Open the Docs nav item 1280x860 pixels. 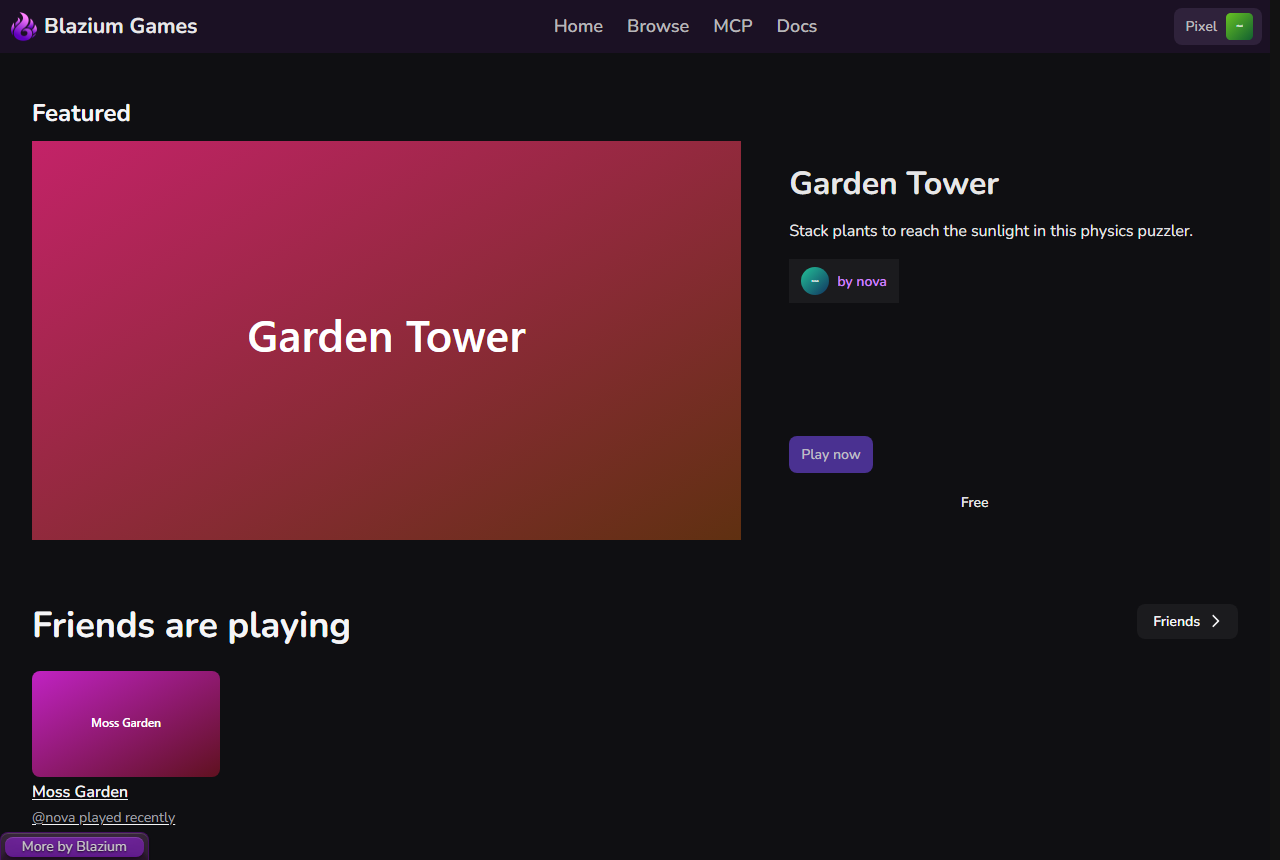797,26
